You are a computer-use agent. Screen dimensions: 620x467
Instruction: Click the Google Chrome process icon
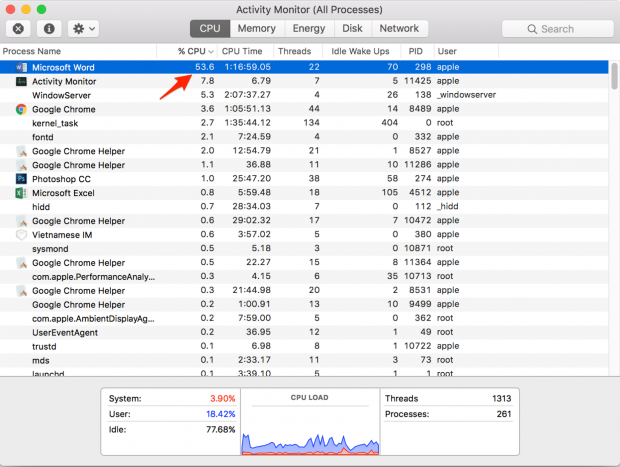click(x=21, y=109)
